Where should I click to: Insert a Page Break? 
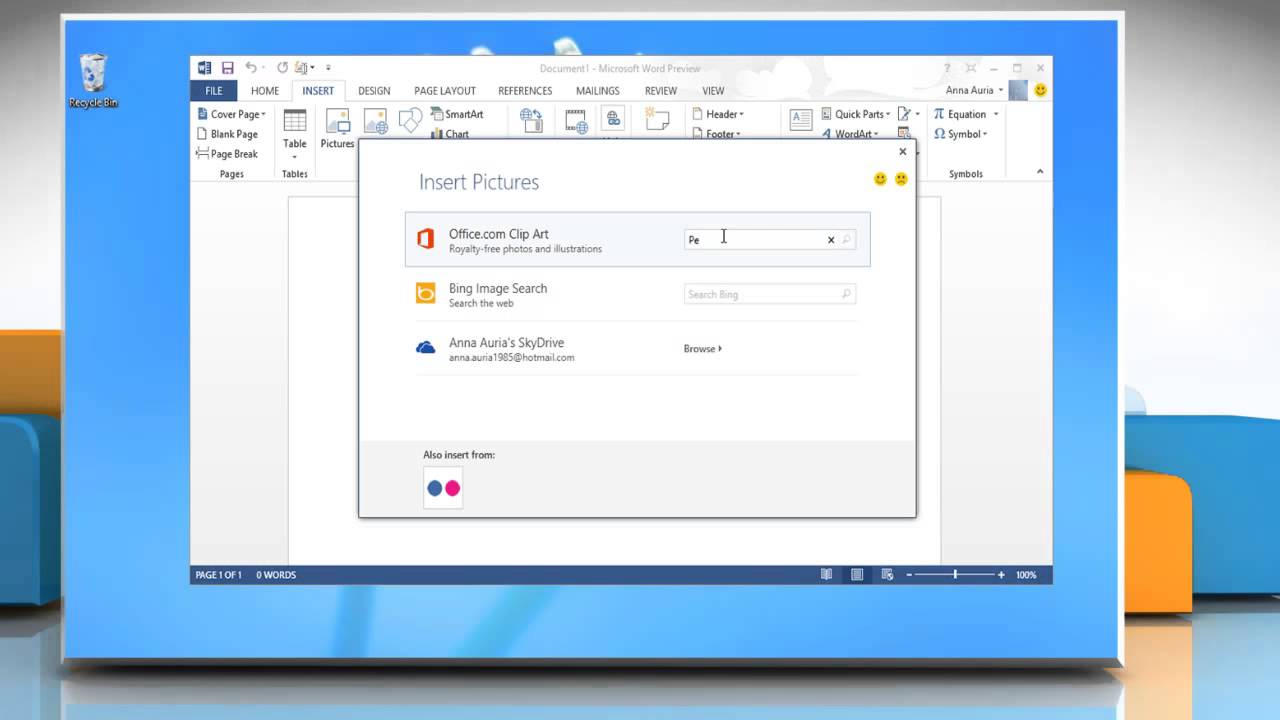click(x=227, y=154)
